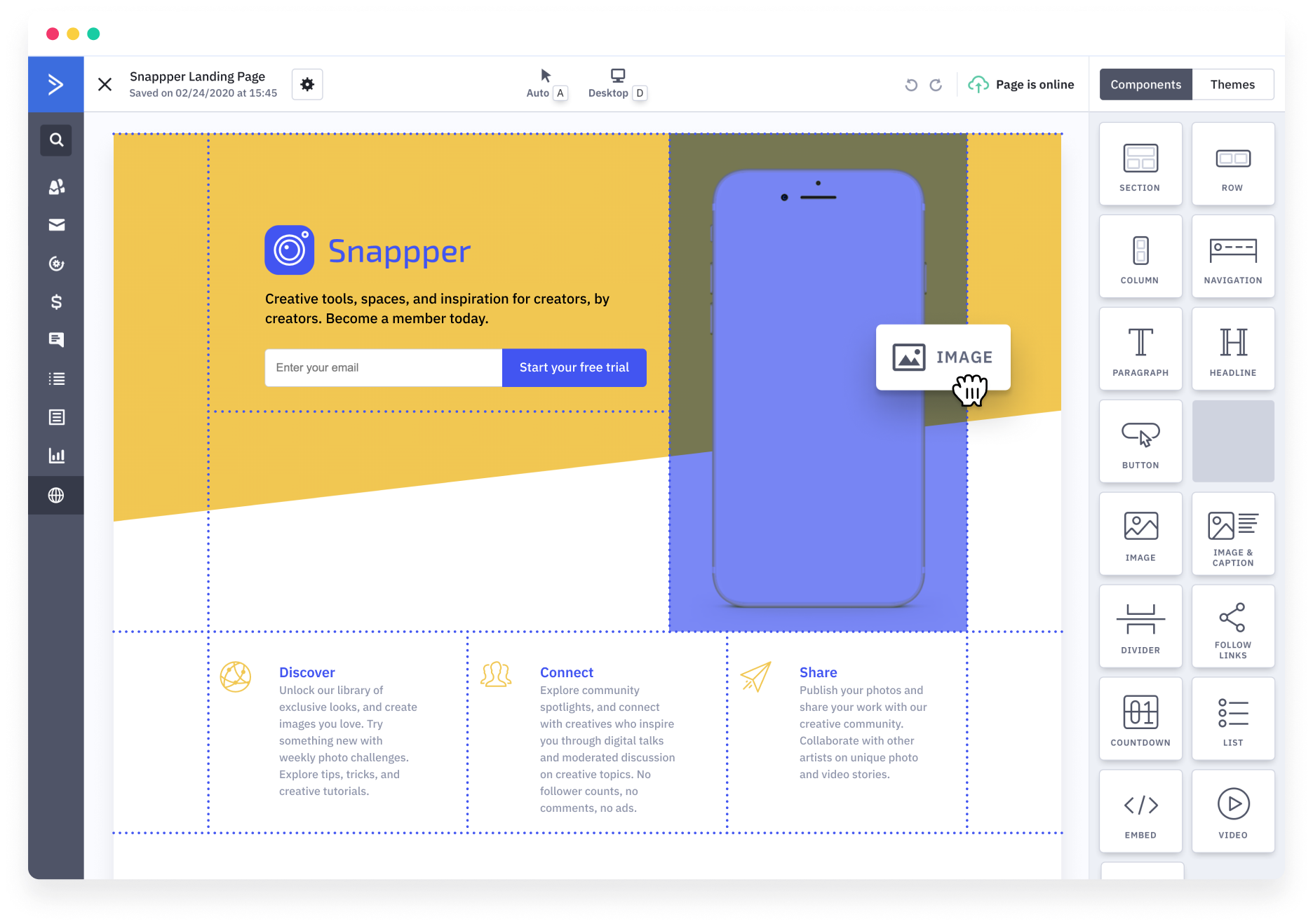Click the Automations gear-circle icon
1313x924 pixels.
tap(56, 263)
